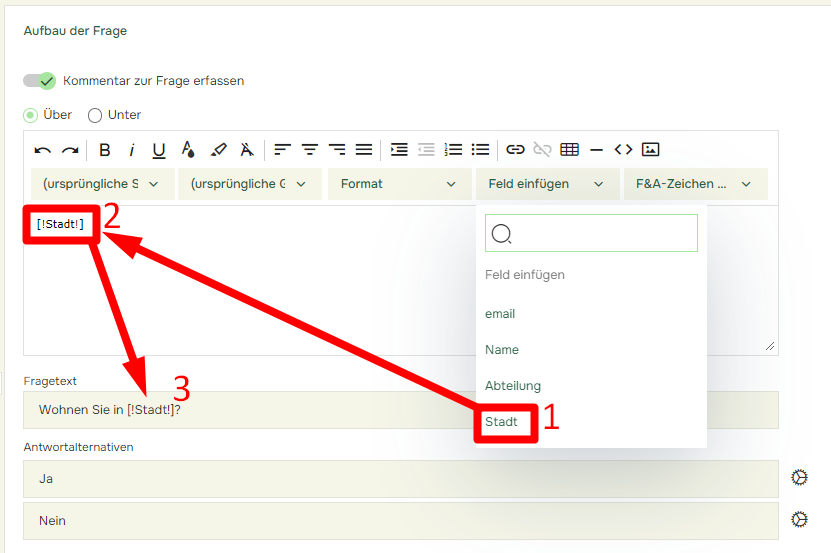Choose email from the field list

500,314
